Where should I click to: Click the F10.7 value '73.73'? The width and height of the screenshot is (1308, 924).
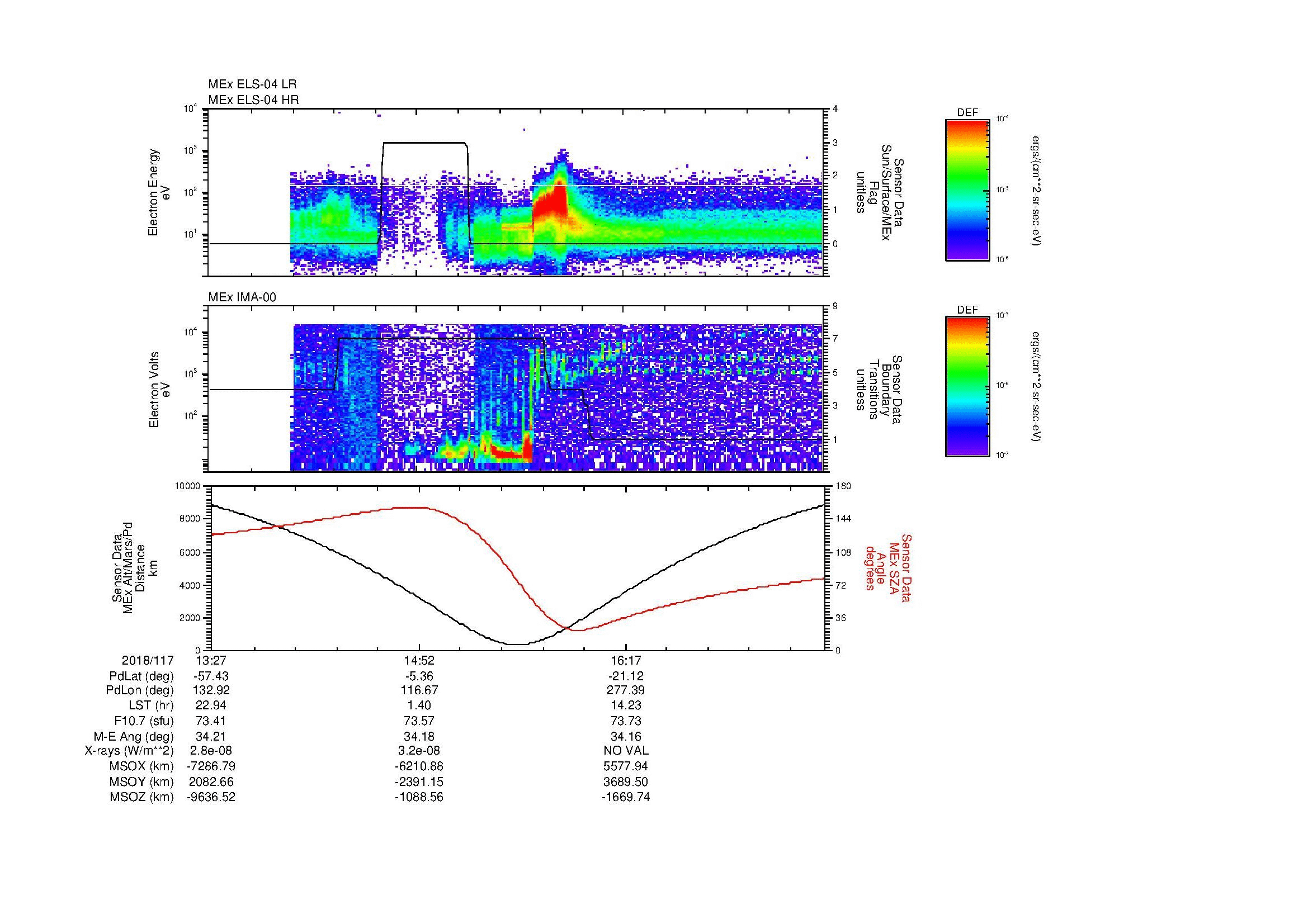click(x=626, y=721)
